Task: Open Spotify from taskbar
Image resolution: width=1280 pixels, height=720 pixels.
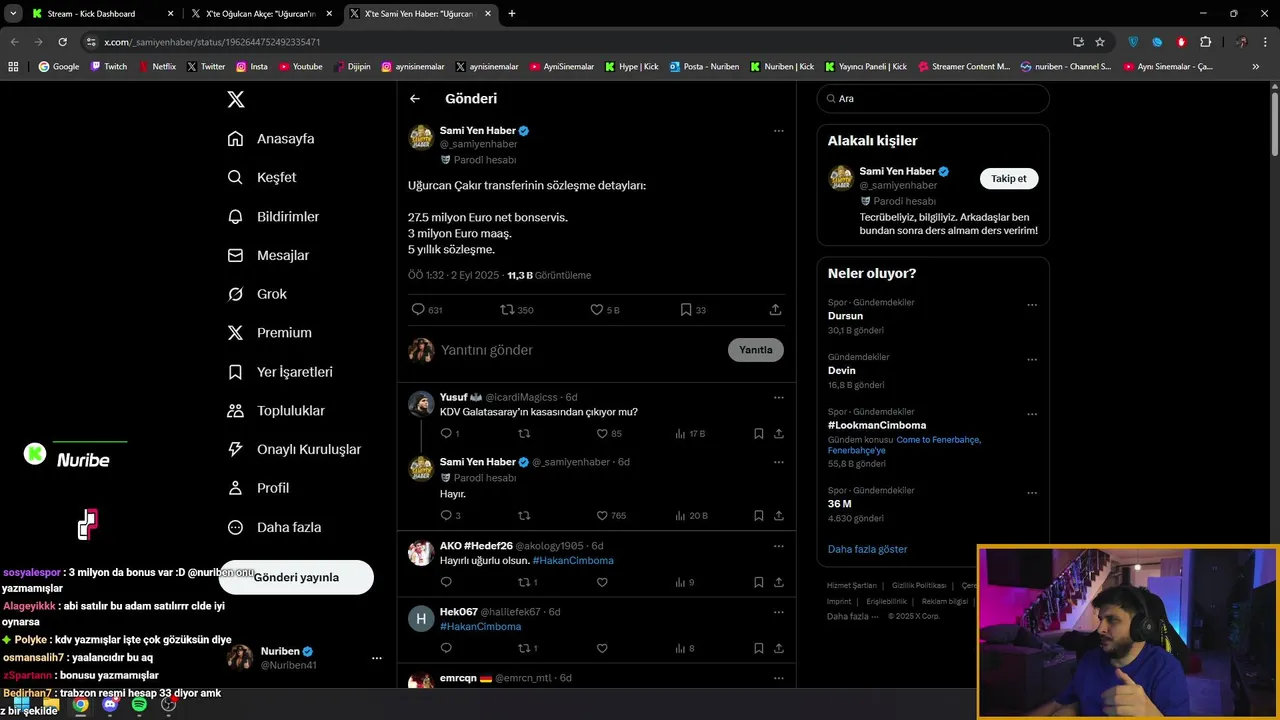Action: pos(139,705)
